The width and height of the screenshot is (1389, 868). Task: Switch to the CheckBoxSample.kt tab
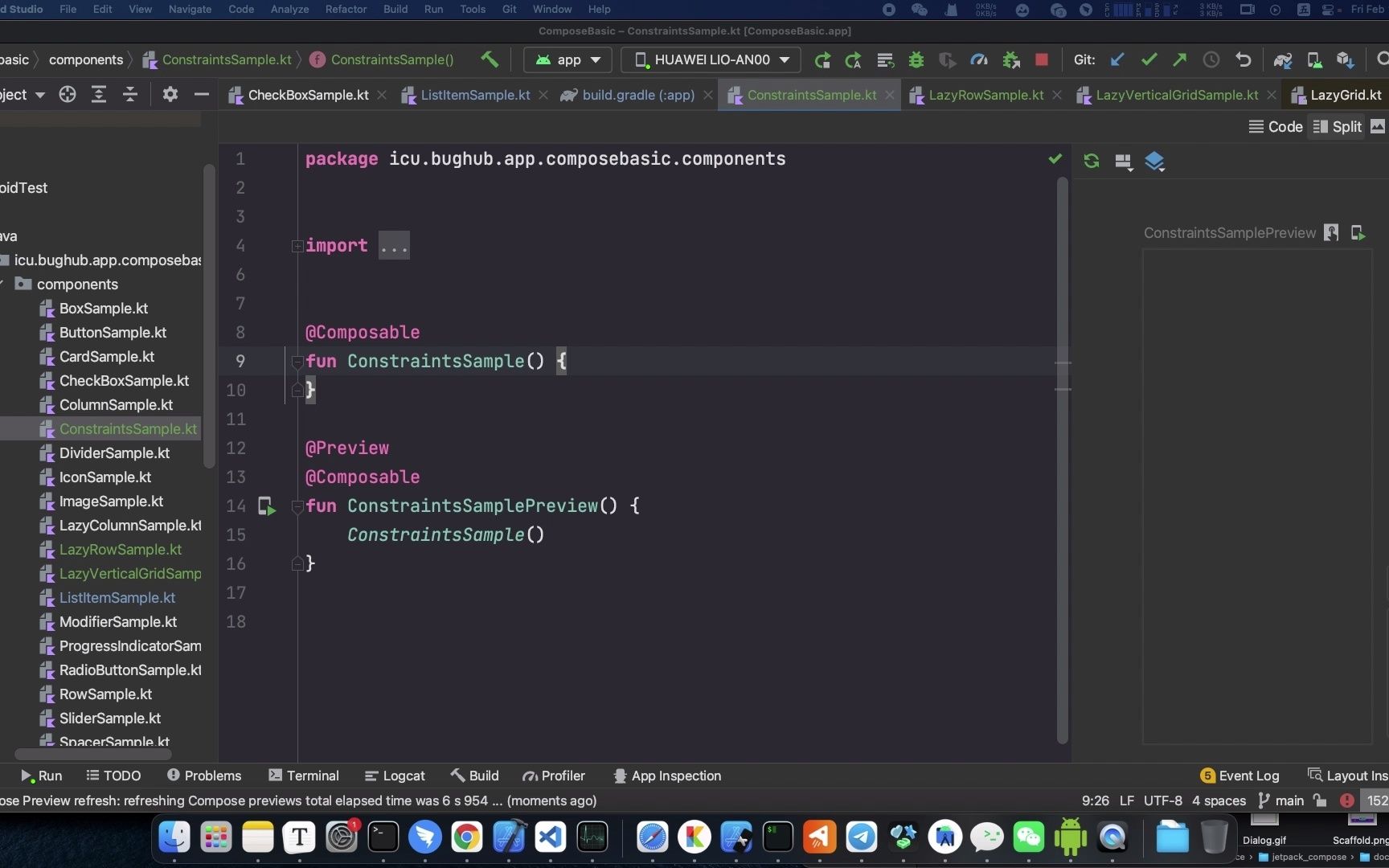click(x=306, y=95)
